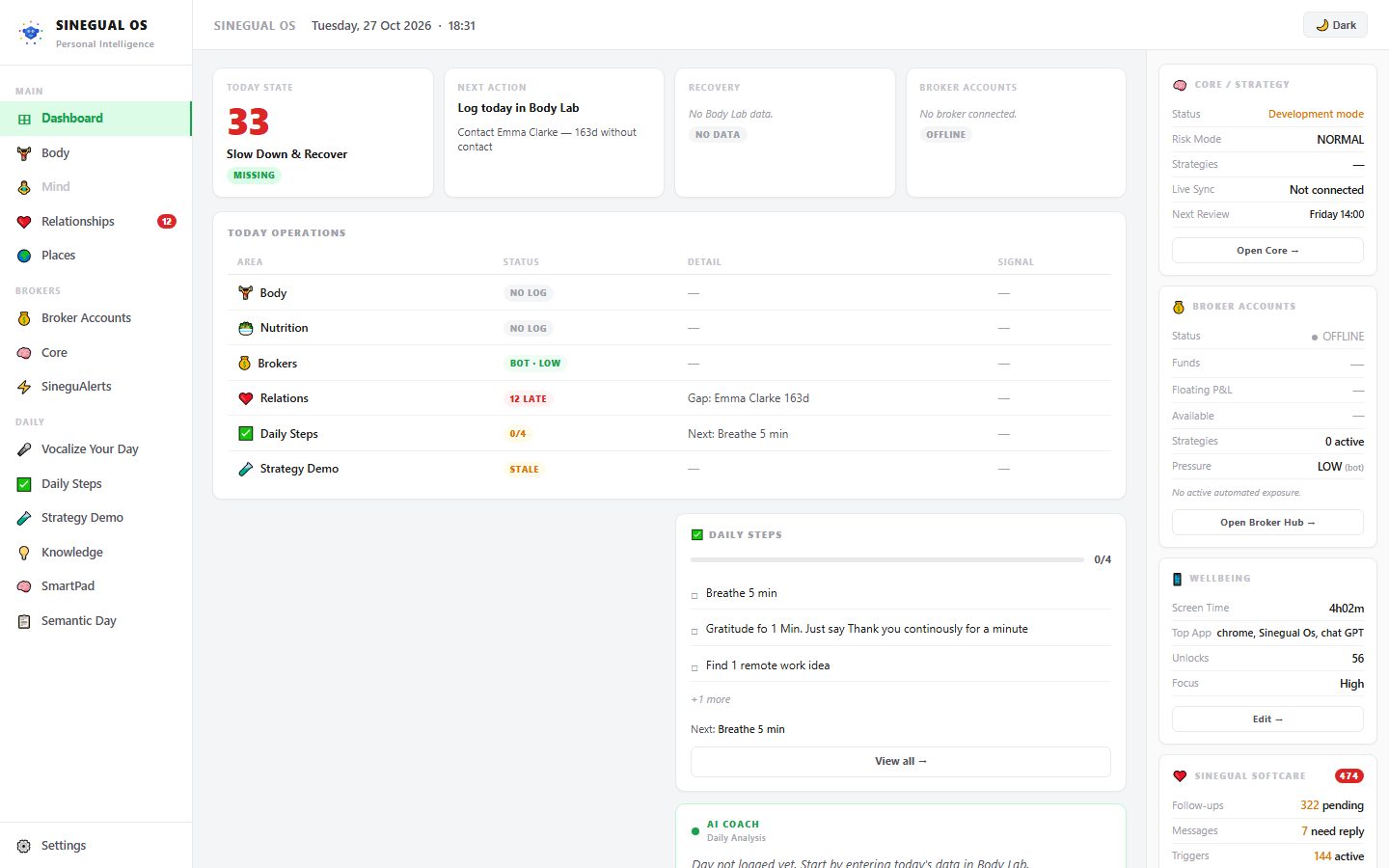Screen dimensions: 1389x868
Task: Click the Places globe icon
Action: (x=24, y=256)
